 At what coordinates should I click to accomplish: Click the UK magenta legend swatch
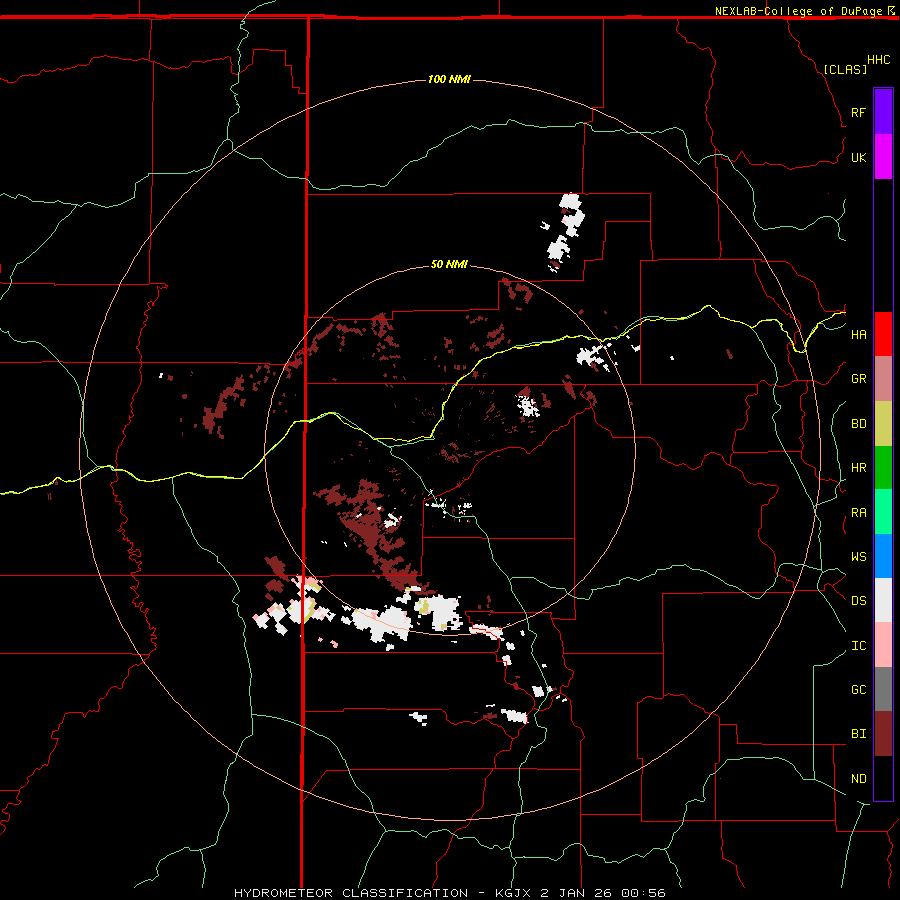(883, 157)
